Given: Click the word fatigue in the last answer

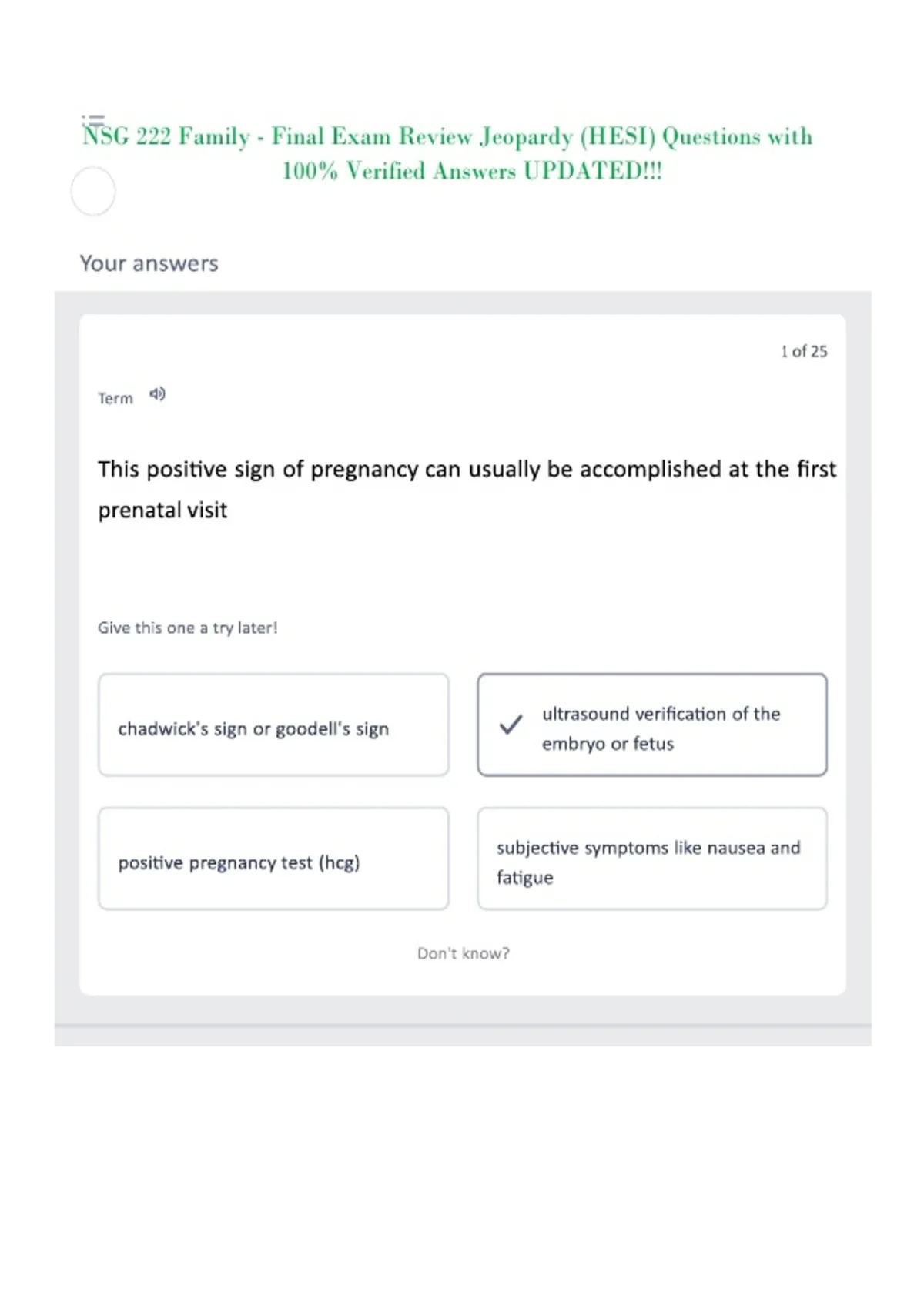Looking at the screenshot, I should click(524, 878).
